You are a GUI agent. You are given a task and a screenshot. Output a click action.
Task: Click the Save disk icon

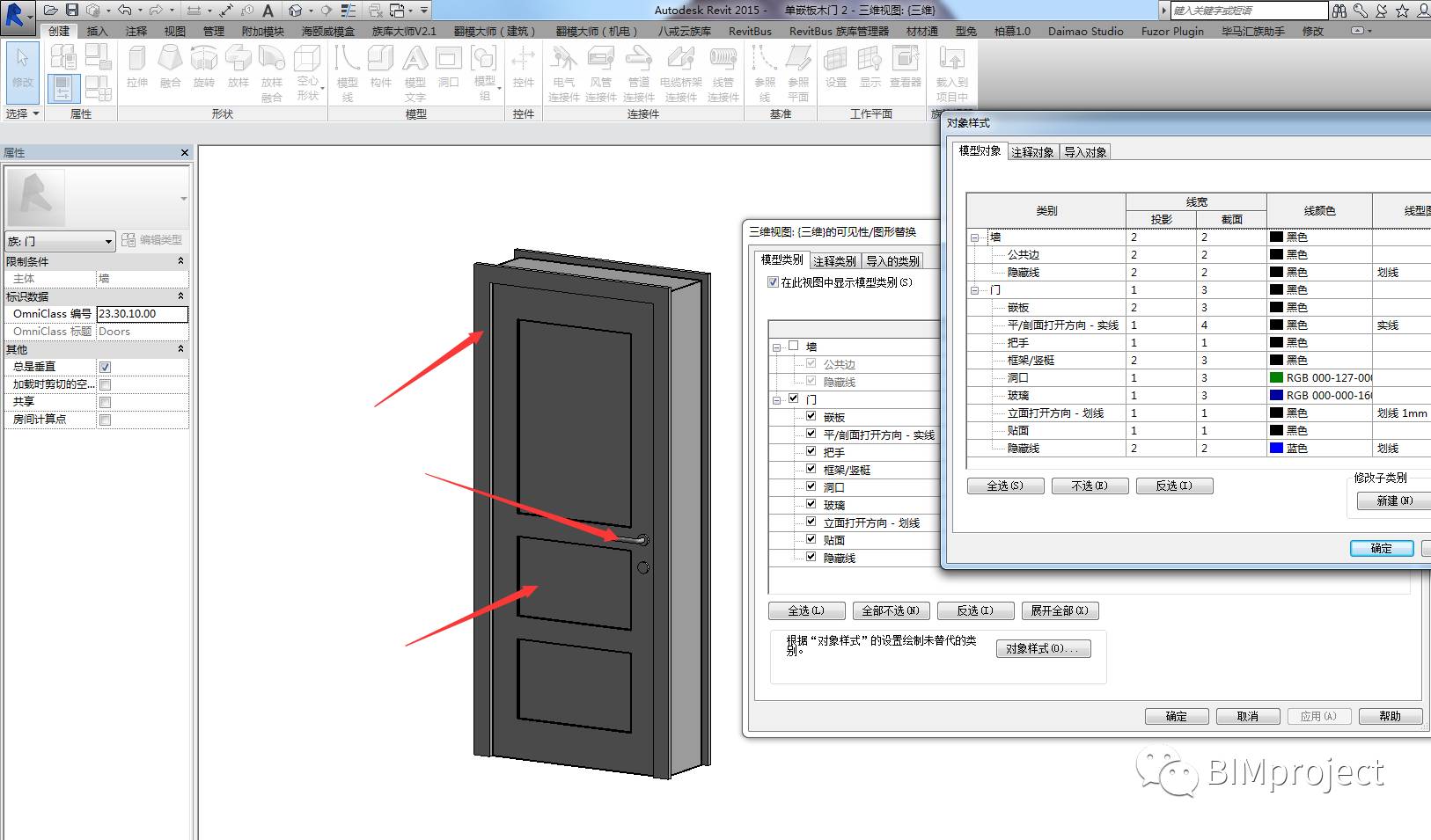tap(72, 11)
